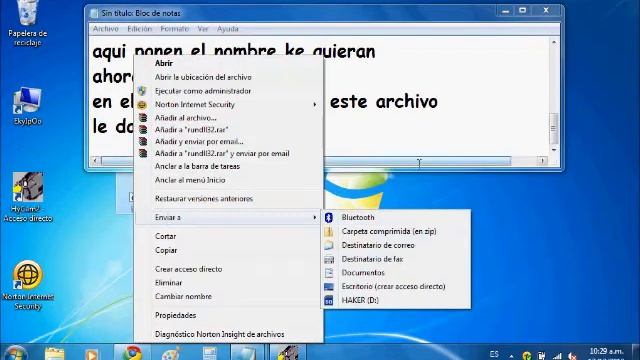
Task: Click the network signal icon in tray
Action: point(557,356)
